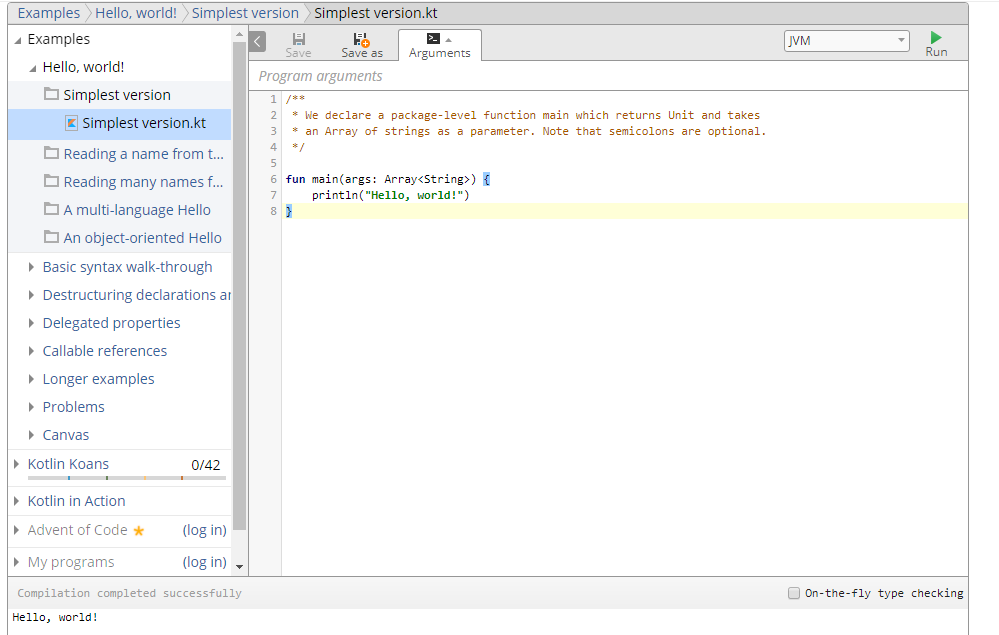Screen dimensions: 999x635
Task: Select Simplest version.kt in the tree
Action: (120, 124)
